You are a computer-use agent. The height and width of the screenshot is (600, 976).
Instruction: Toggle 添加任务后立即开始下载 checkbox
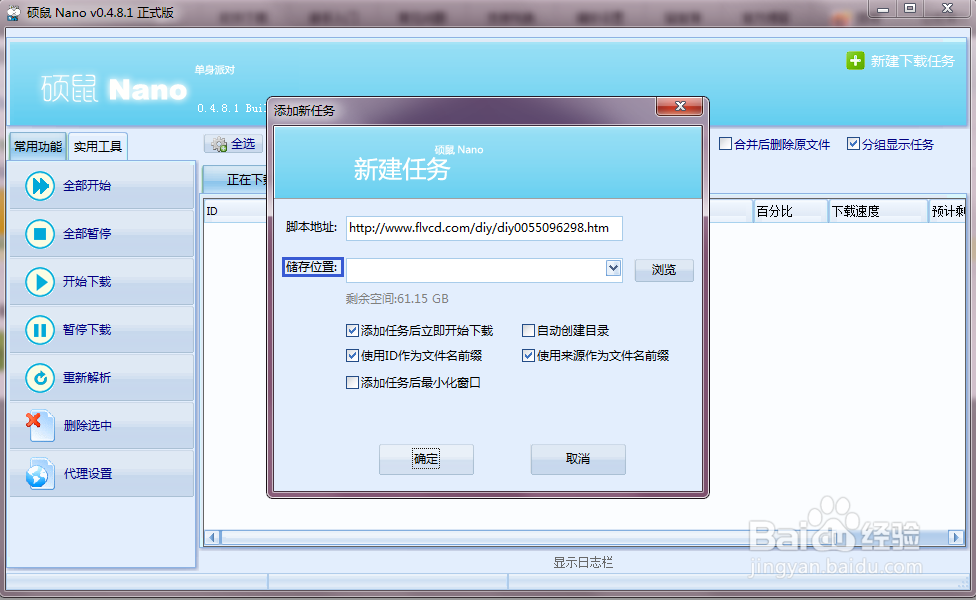point(352,330)
